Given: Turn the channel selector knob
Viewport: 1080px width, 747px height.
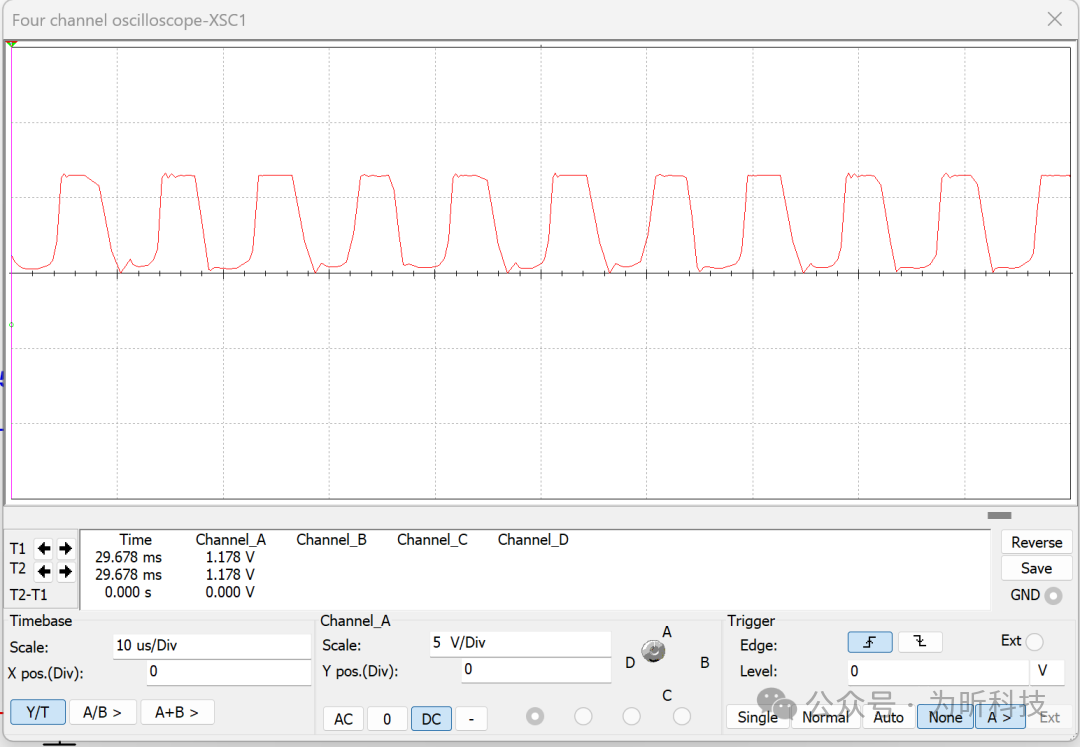Looking at the screenshot, I should point(653,650).
